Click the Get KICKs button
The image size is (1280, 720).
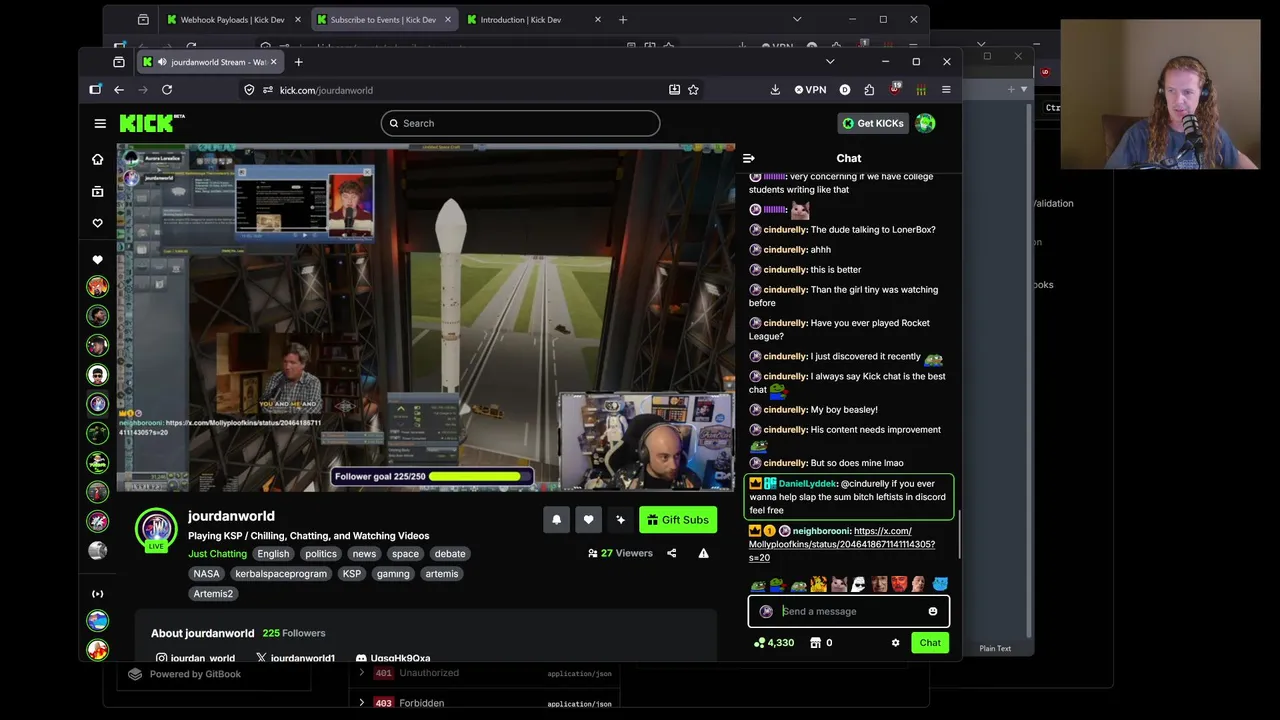pyautogui.click(x=873, y=123)
